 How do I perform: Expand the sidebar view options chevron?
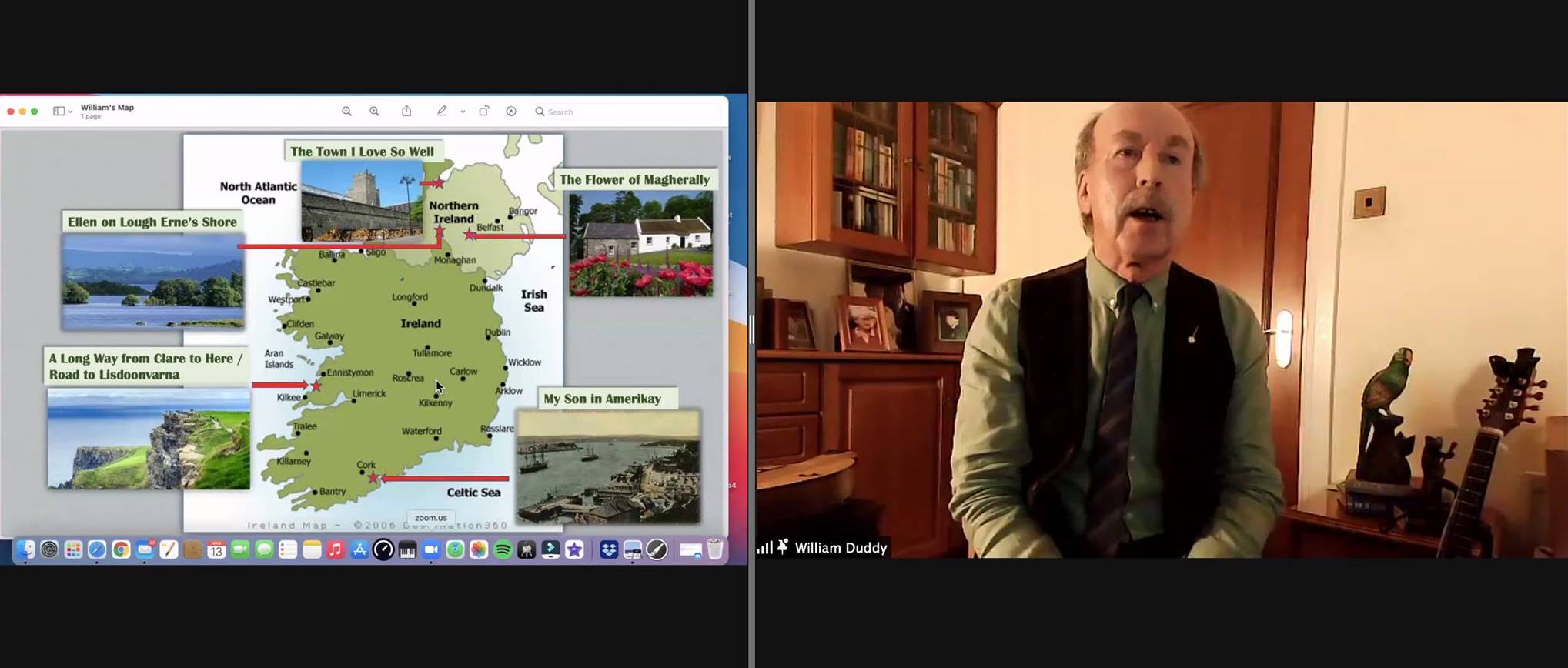click(70, 112)
